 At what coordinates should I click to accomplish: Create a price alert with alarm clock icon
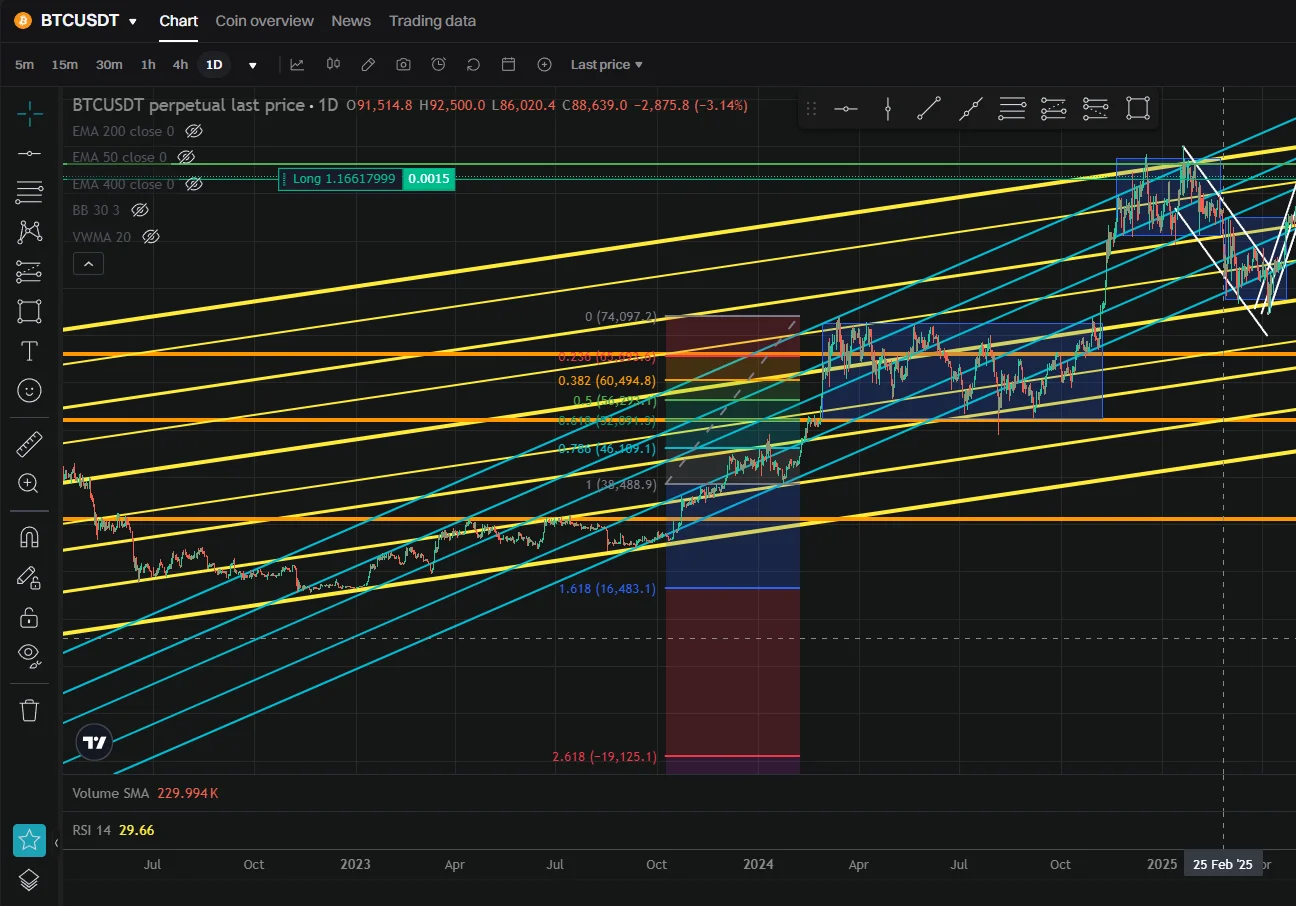pyautogui.click(x=438, y=64)
